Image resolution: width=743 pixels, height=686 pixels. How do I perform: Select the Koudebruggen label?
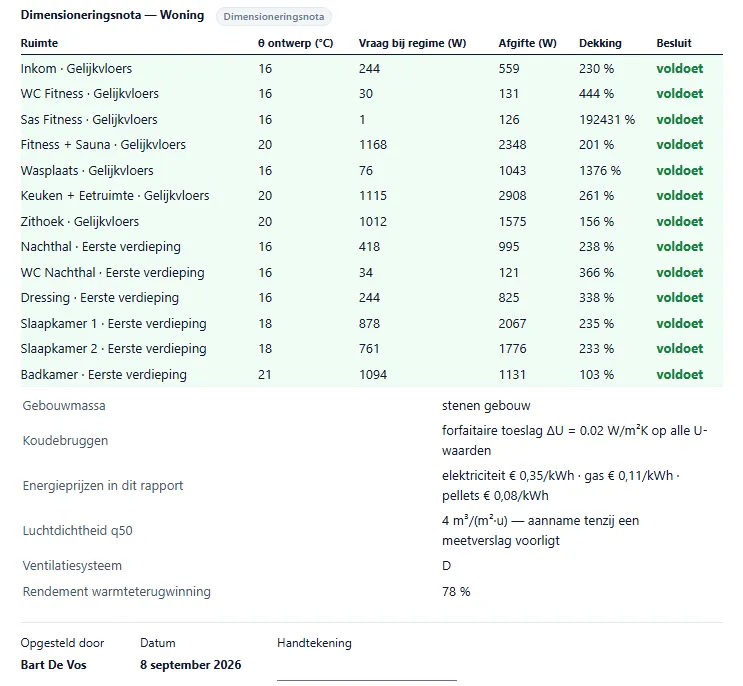pyautogui.click(x=65, y=441)
